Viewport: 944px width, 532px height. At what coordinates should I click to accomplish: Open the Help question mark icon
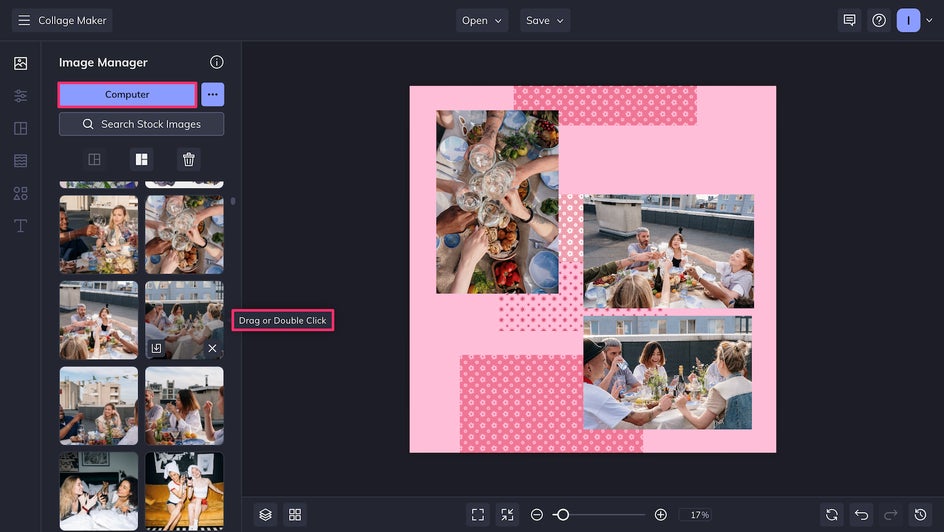[x=879, y=20]
